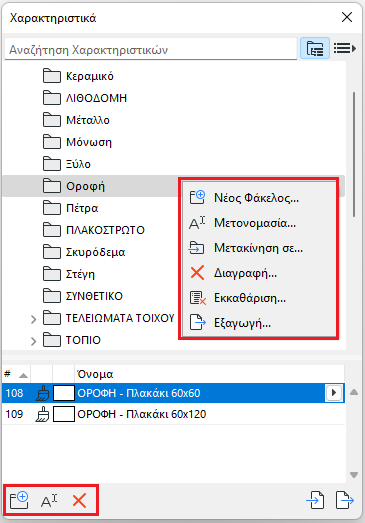Toggle the folder tree view button
Viewport: 365px width, 523px height.
coord(315,49)
